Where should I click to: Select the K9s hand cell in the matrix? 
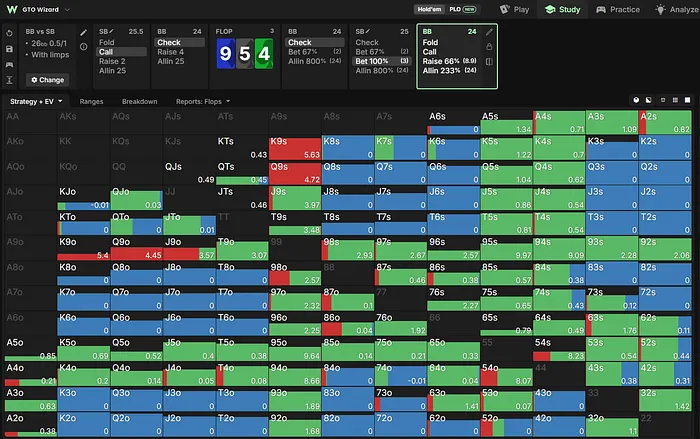(295, 148)
